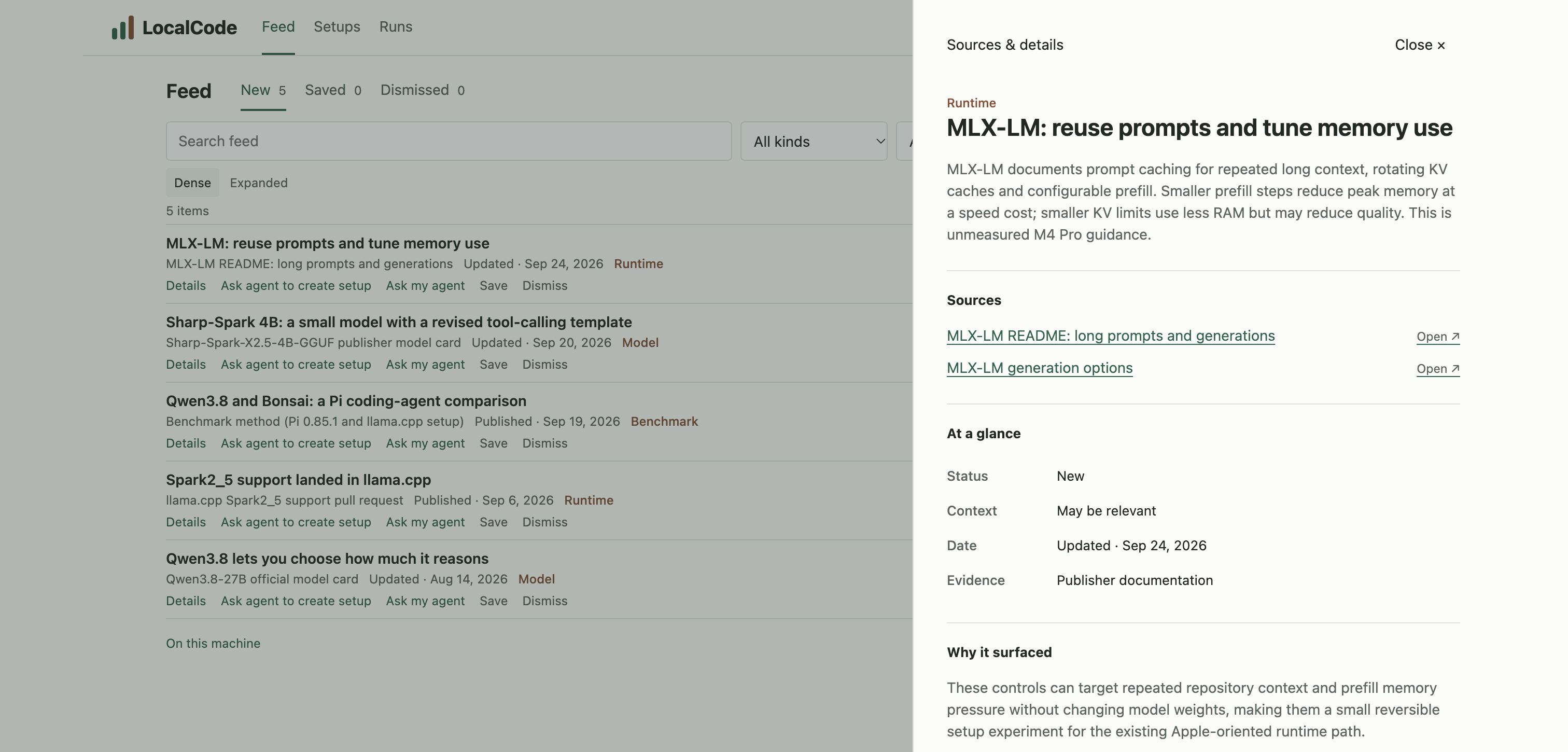This screenshot has width=1568, height=752.
Task: Click "May be relevant" context value
Action: coord(1106,511)
